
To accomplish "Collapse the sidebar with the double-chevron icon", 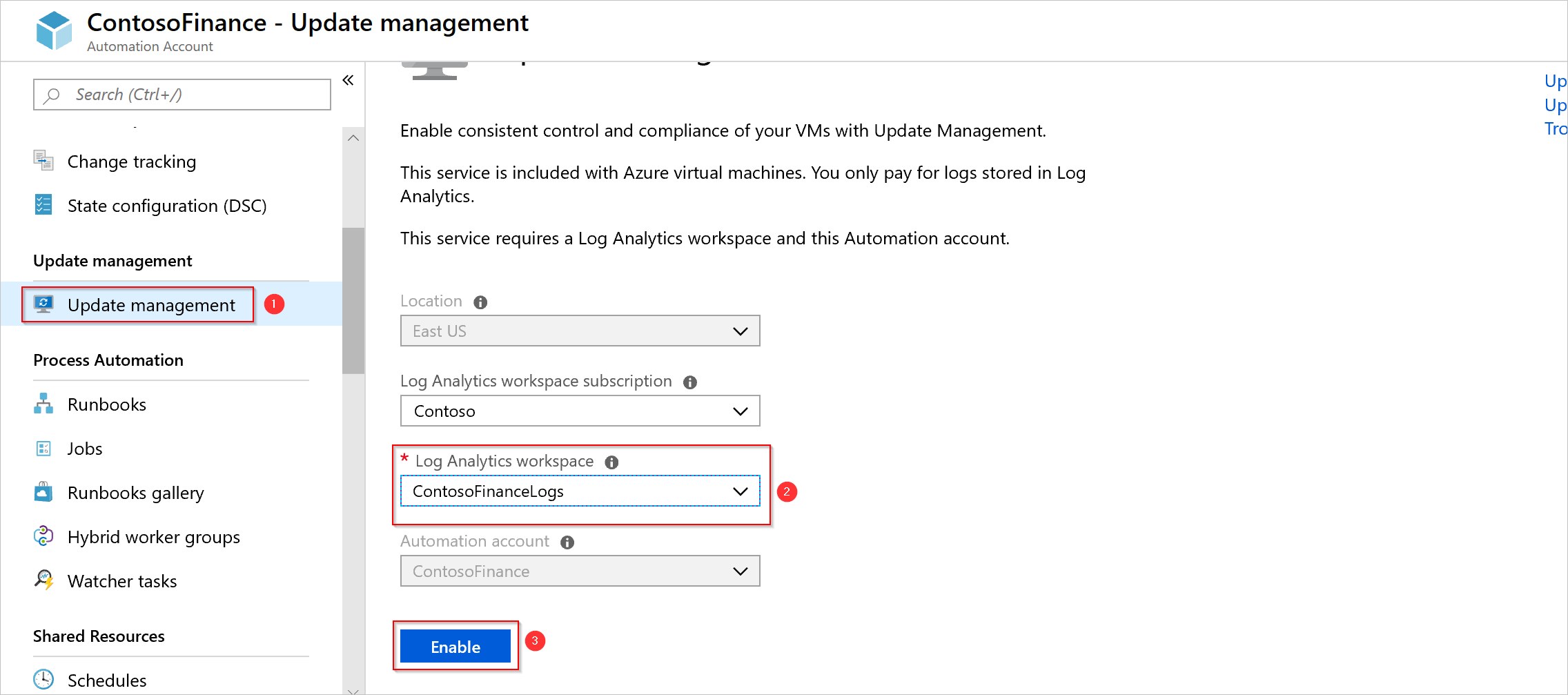I will [348, 80].
